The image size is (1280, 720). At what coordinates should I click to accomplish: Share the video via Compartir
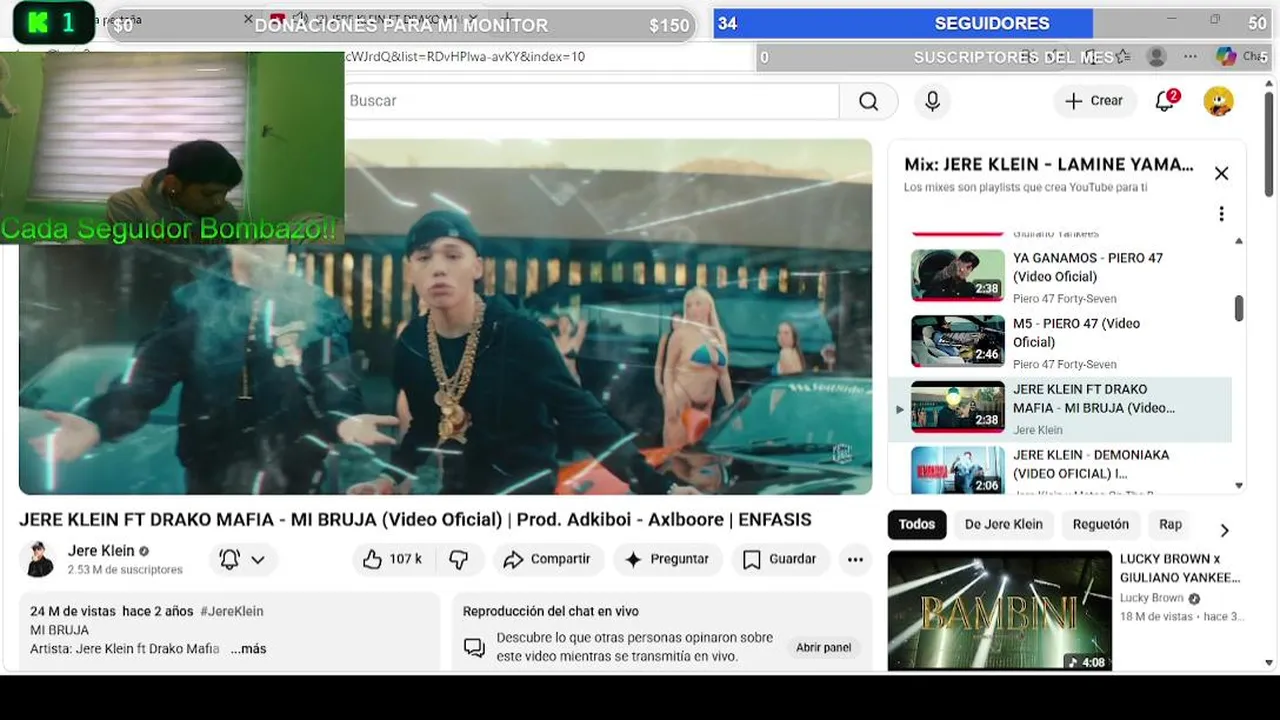(x=547, y=559)
